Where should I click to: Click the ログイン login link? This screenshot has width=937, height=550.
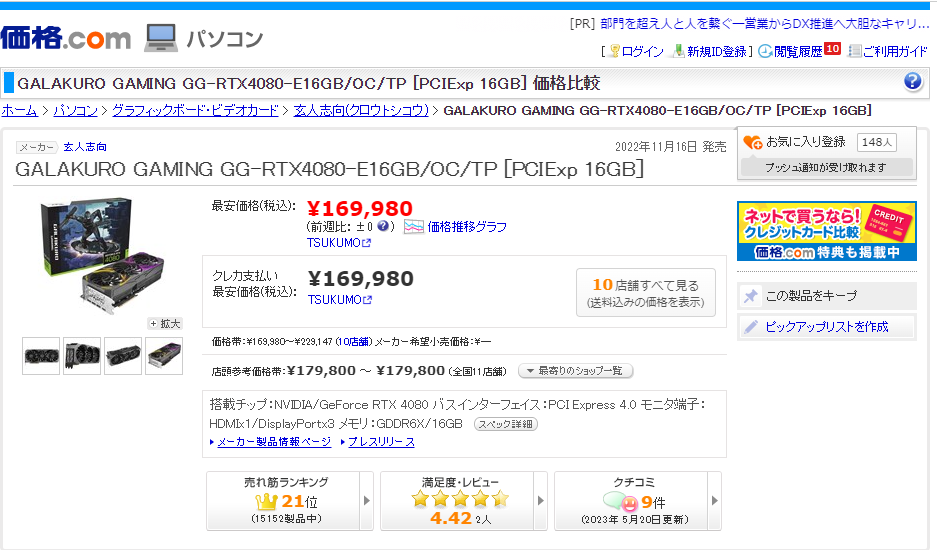[x=642, y=51]
